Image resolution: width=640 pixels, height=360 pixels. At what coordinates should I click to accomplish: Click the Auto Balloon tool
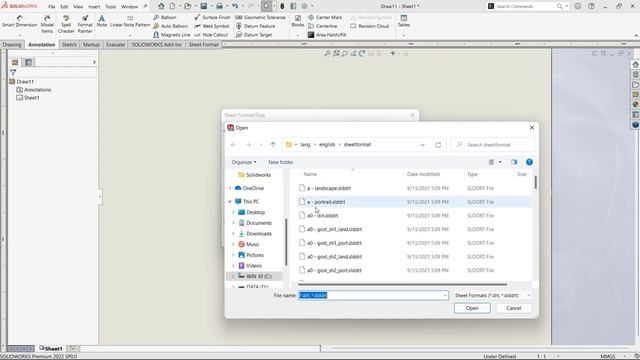coord(170,26)
